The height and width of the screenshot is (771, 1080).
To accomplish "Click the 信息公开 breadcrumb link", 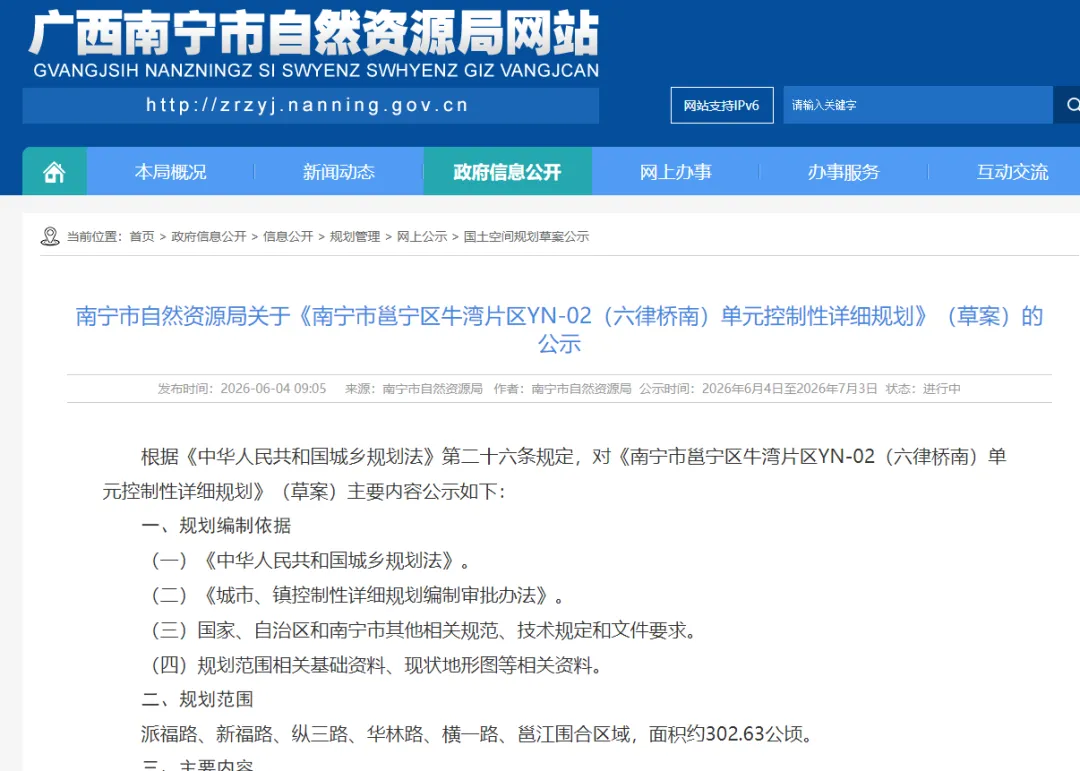I will tap(288, 236).
